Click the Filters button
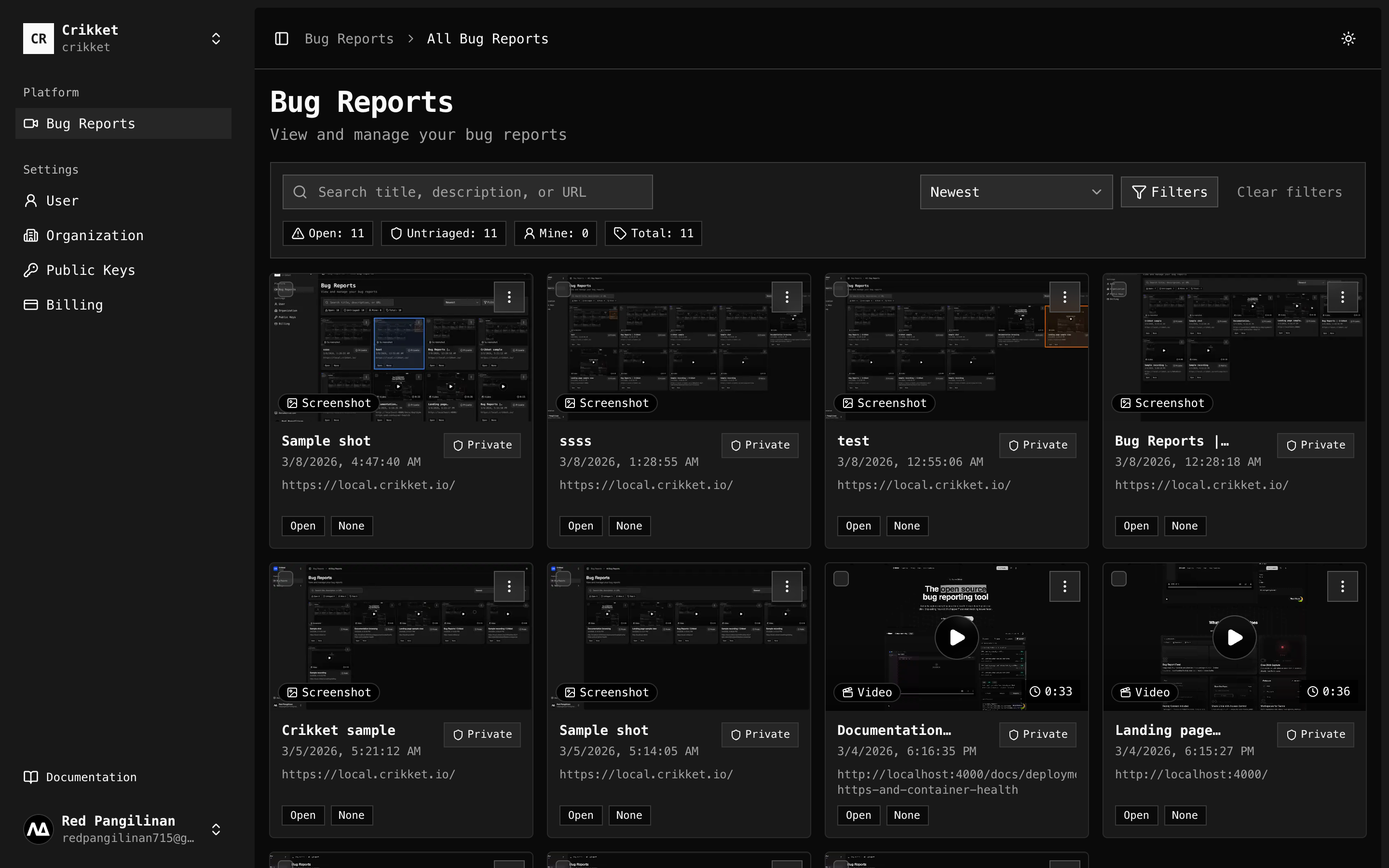 click(1169, 192)
